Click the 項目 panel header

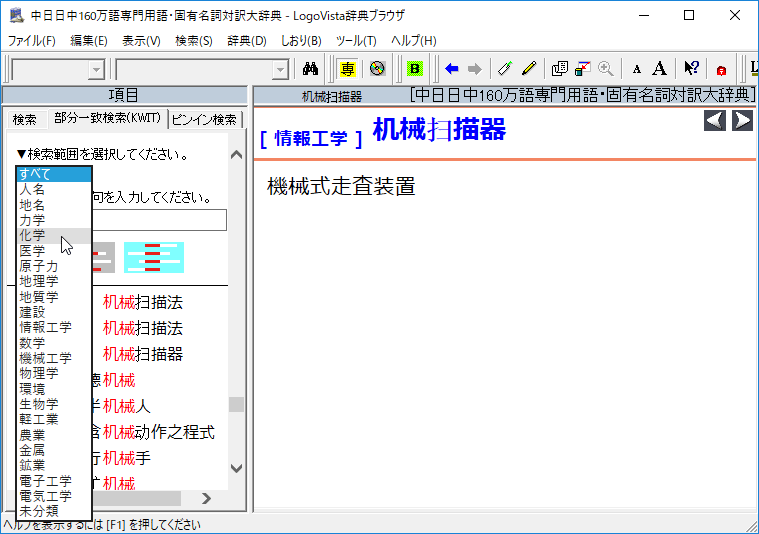point(124,95)
